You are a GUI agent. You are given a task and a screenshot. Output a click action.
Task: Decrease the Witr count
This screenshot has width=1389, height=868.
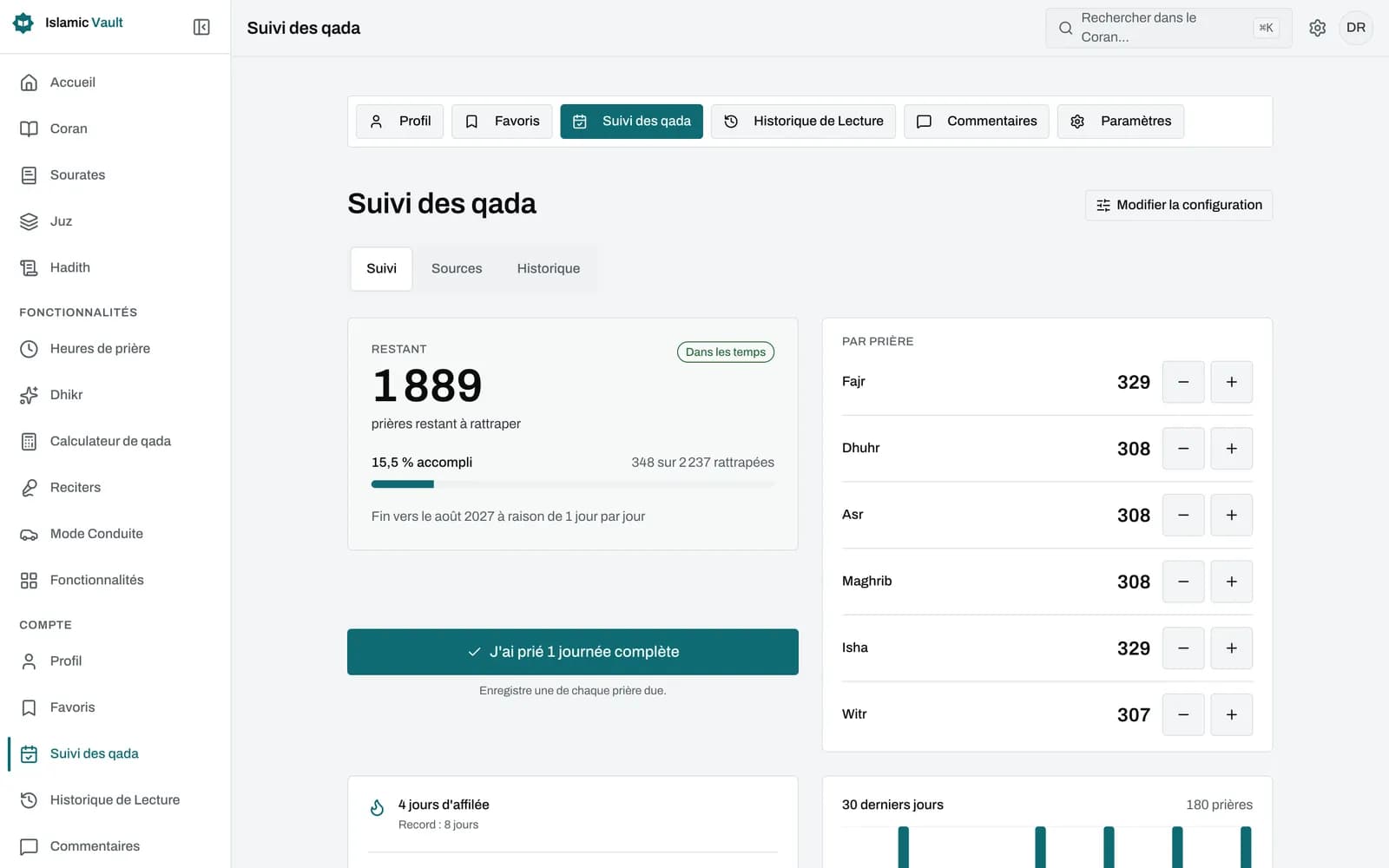1183,715
